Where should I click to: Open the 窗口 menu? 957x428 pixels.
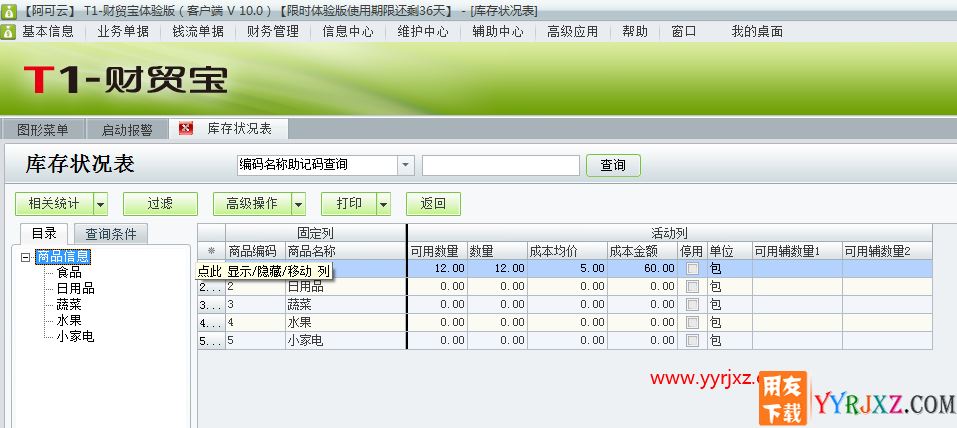(684, 32)
